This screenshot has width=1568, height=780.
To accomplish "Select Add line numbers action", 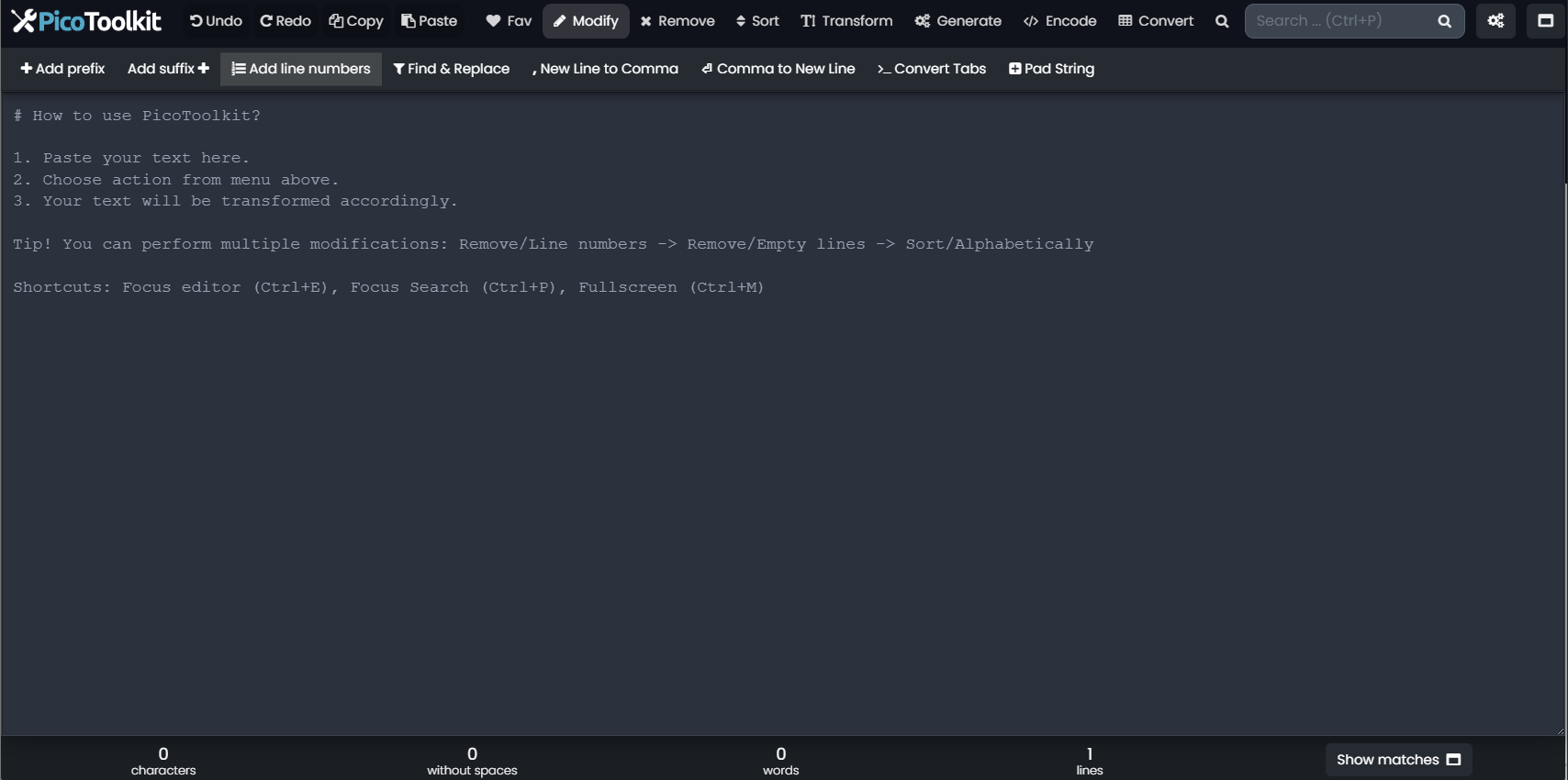I will pyautogui.click(x=301, y=69).
